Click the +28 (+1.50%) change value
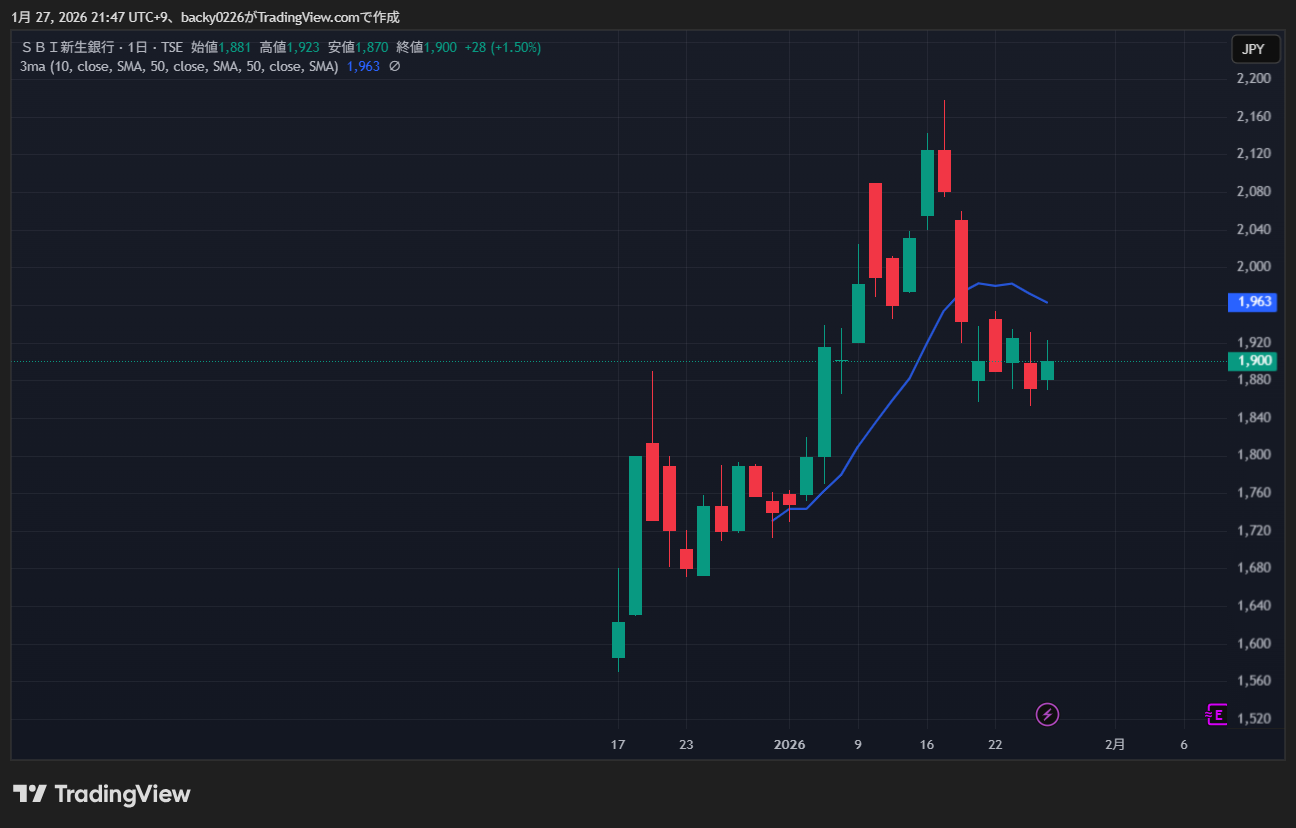This screenshot has height=828, width=1296. click(x=503, y=47)
